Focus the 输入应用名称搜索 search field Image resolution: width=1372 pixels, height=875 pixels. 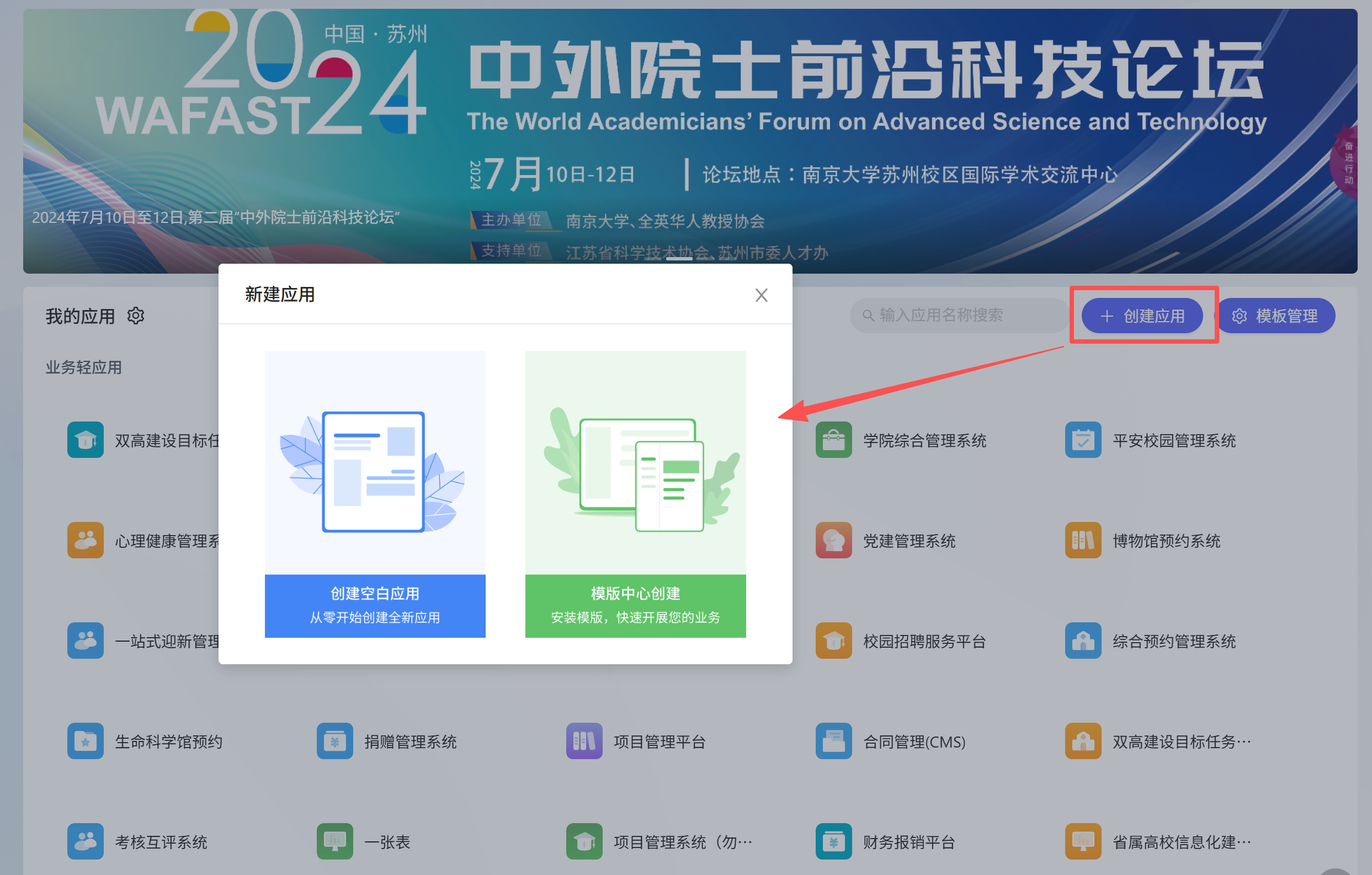click(x=959, y=316)
